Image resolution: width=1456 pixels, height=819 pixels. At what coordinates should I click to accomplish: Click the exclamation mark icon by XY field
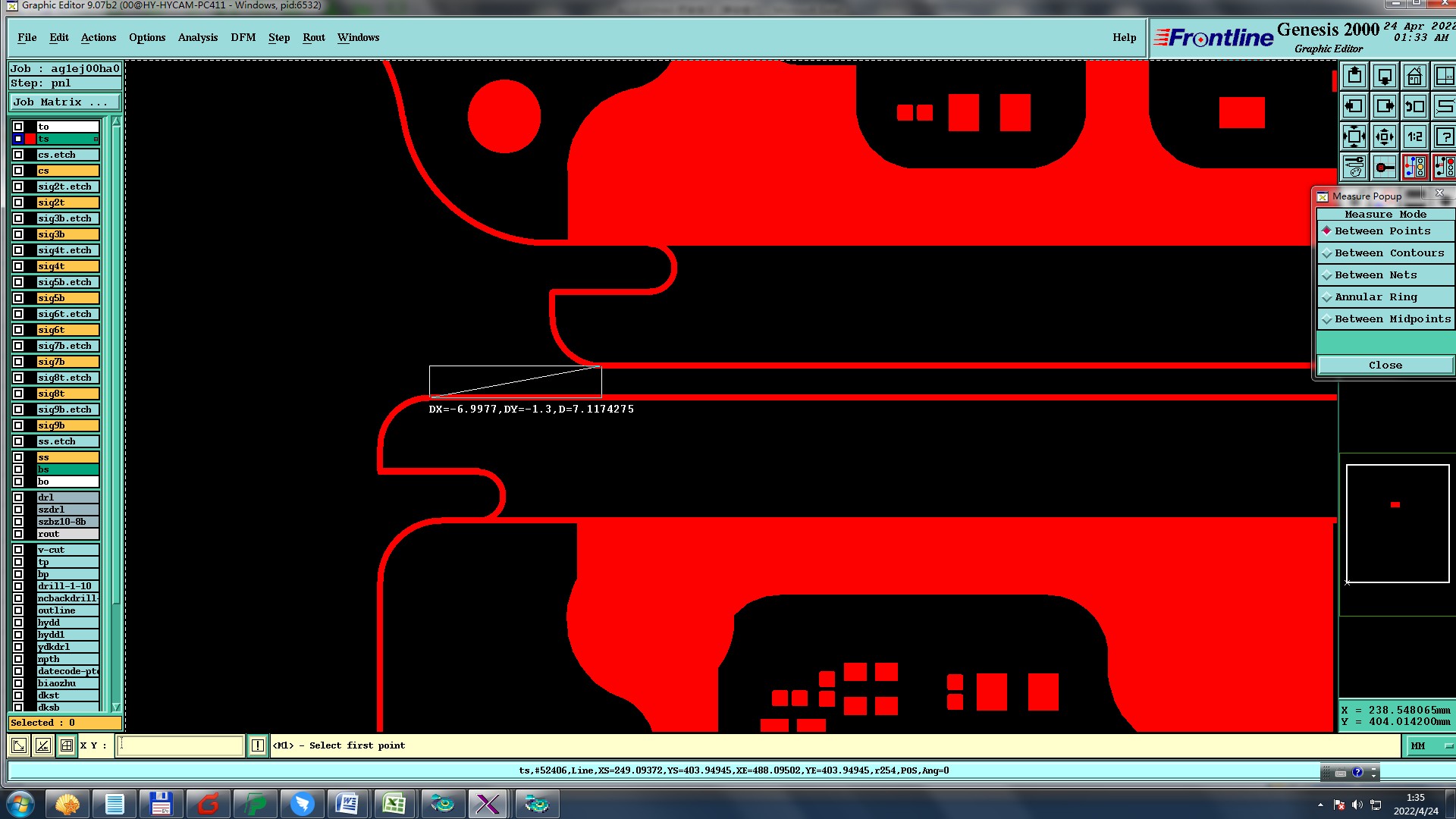258,745
